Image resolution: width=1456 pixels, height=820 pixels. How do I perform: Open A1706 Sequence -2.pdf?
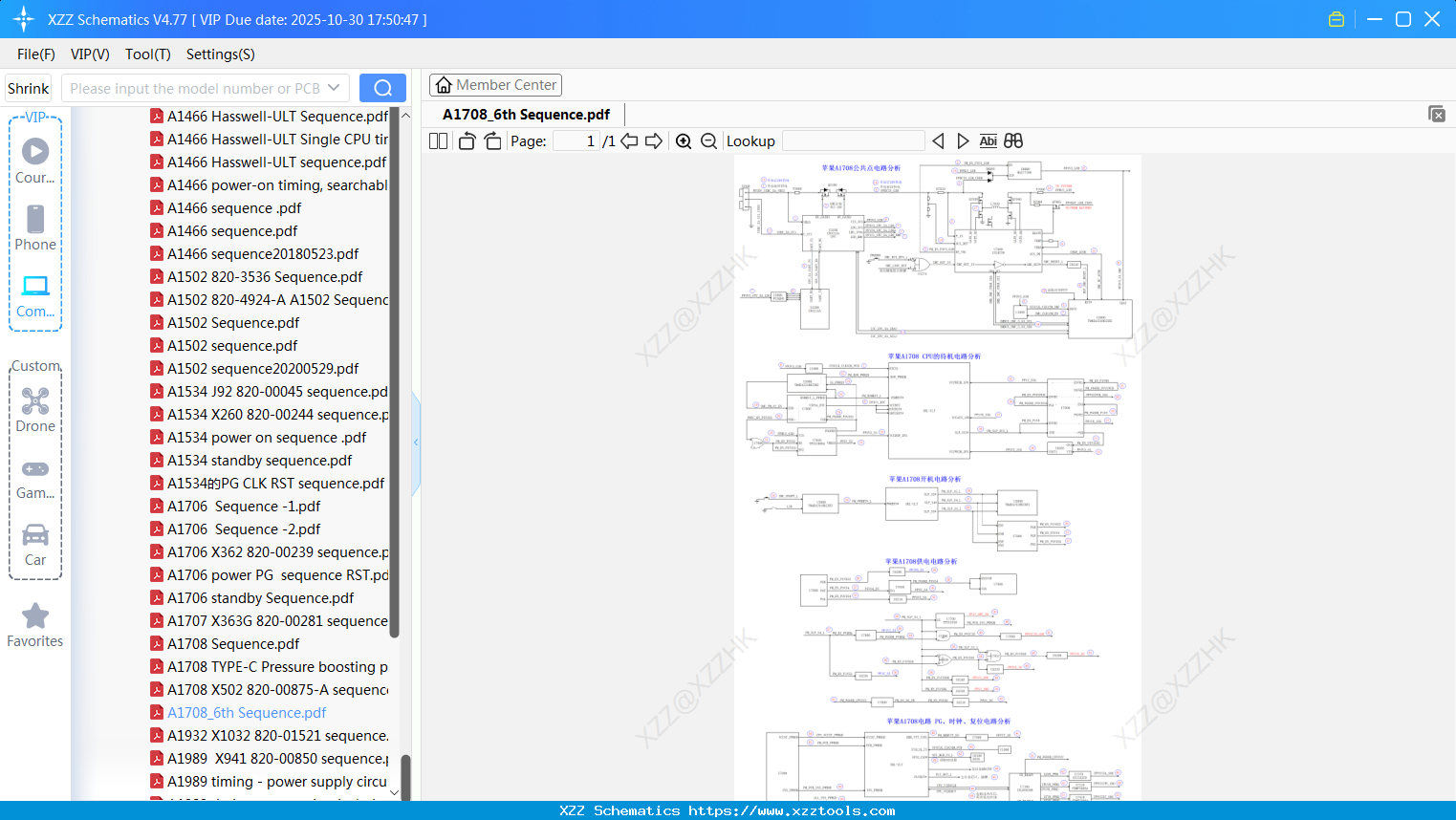[235, 529]
